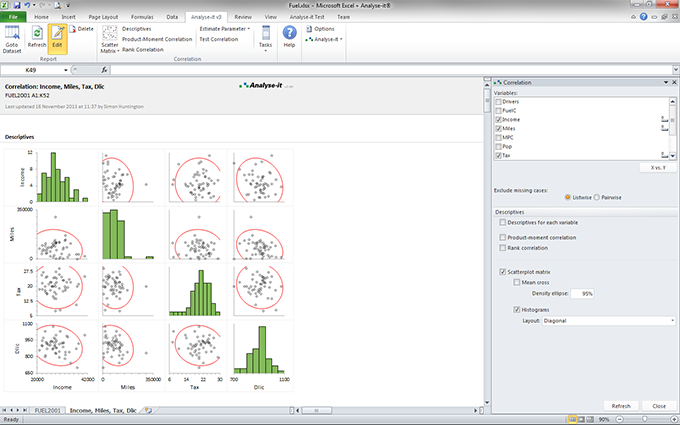
Task: Click the Goto Dataset icon
Action: (x=12, y=33)
